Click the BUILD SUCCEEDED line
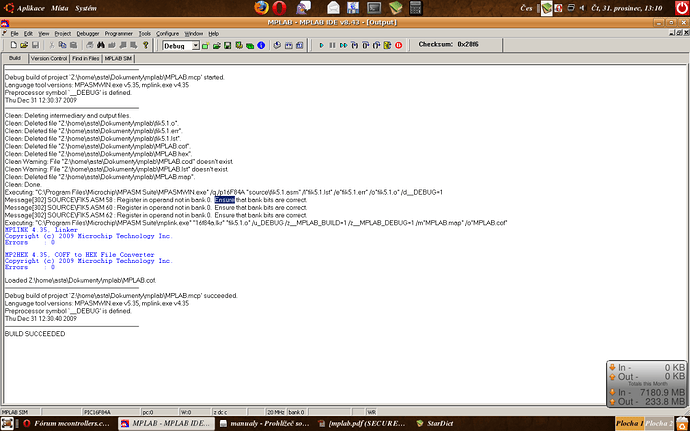690x431 pixels. pyautogui.click(x=35, y=334)
